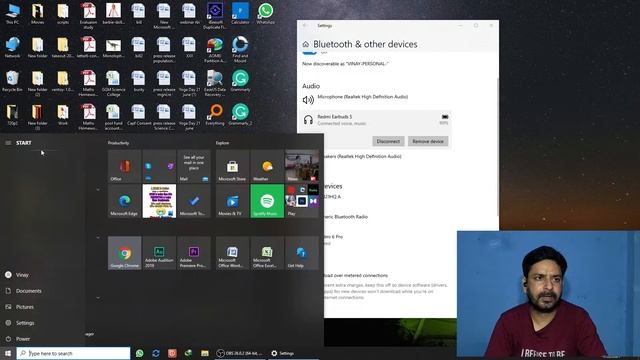Click the sync icon on the taskbar
This screenshot has height=360, width=640.
156,353
